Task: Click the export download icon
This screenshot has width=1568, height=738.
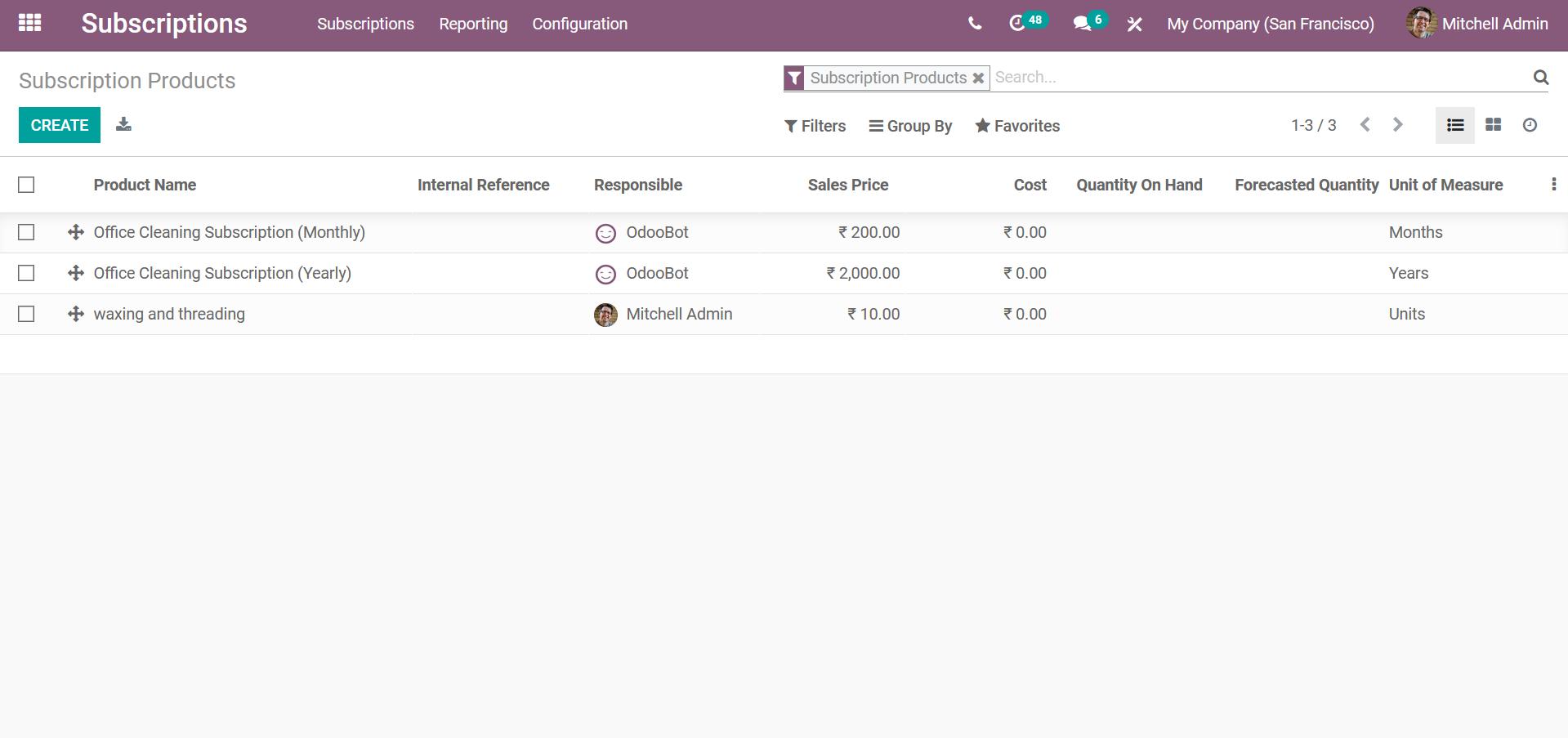Action: 123,124
